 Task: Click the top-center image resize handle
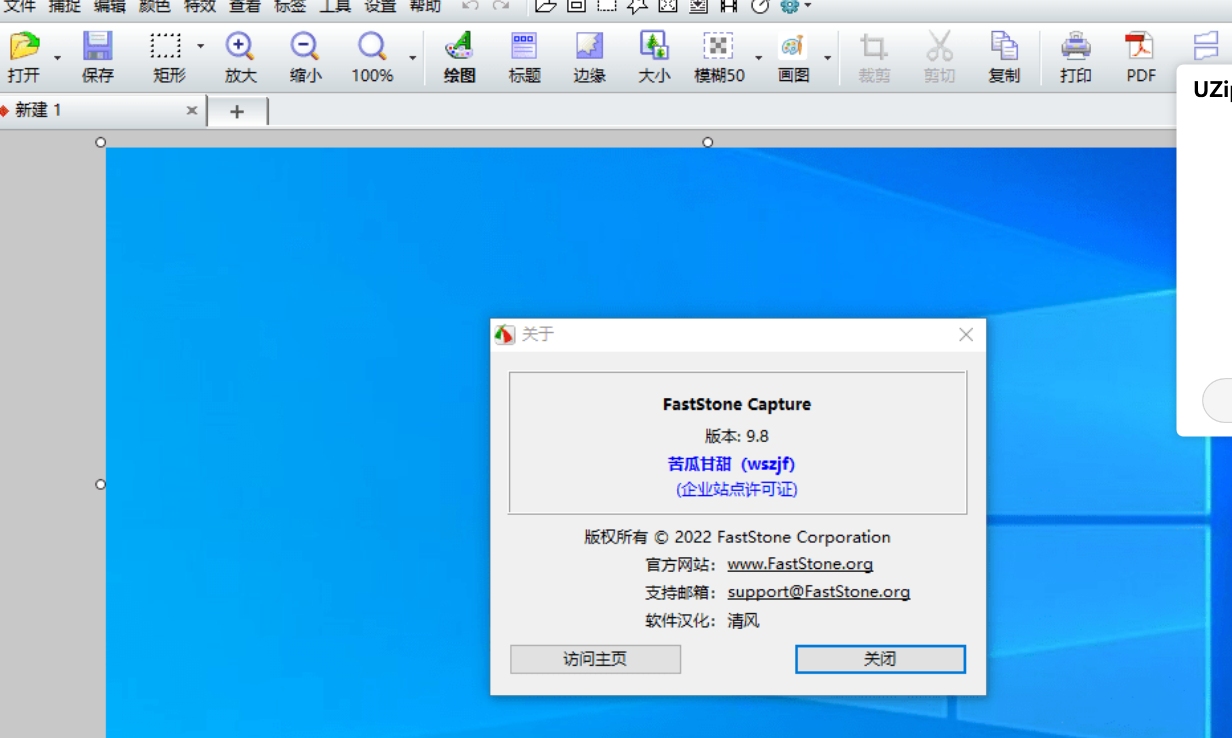pyautogui.click(x=708, y=142)
